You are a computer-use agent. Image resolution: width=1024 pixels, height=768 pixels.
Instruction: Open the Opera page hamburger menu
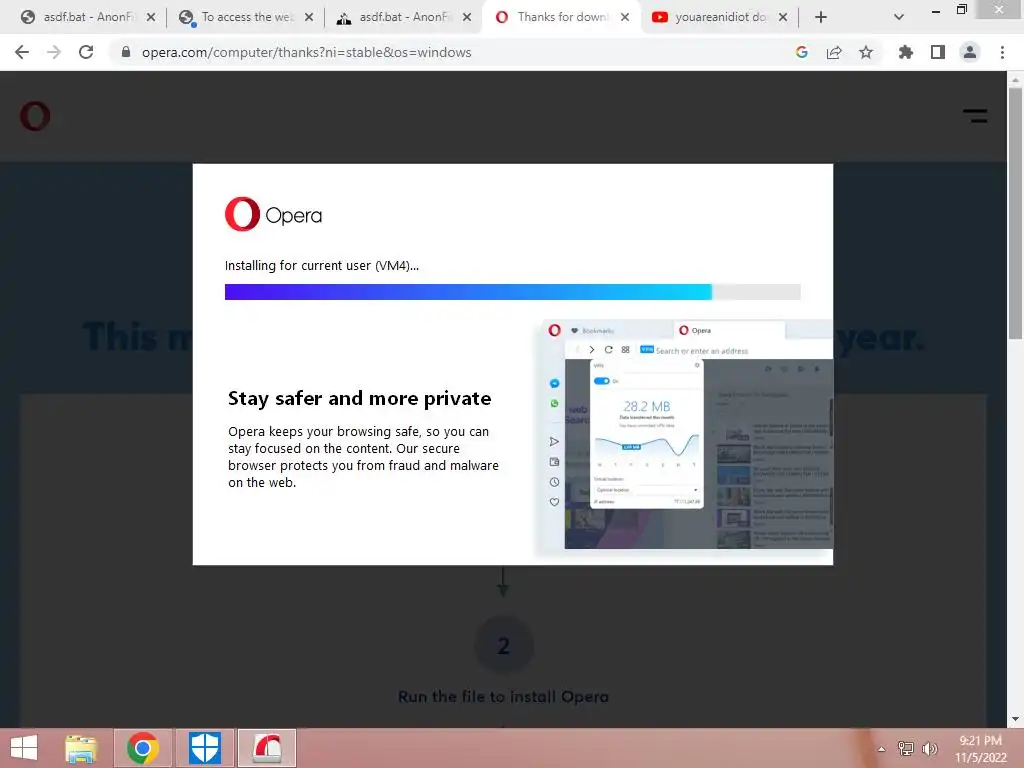975,116
